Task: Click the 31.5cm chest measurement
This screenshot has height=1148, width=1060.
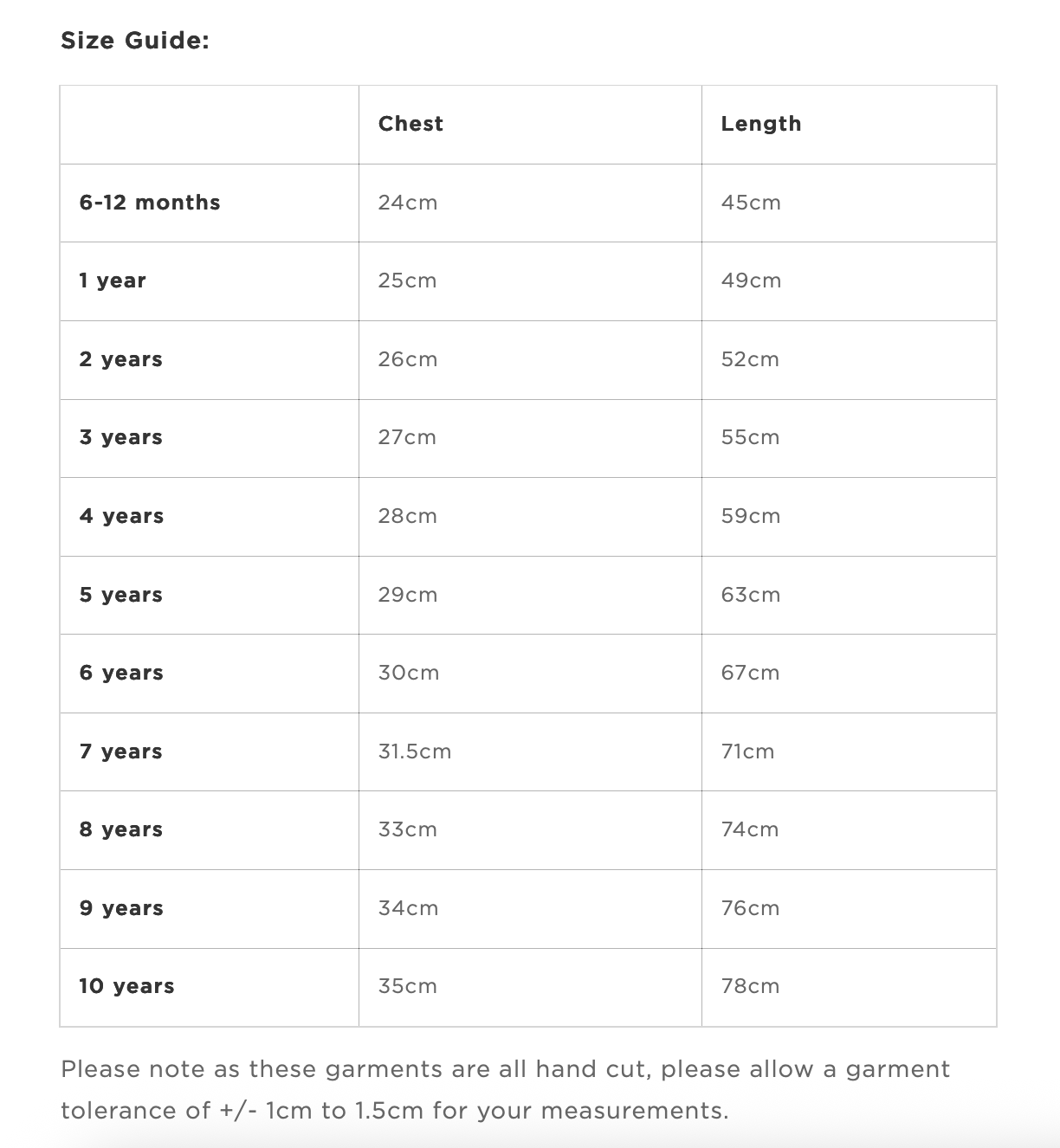Action: [x=415, y=751]
